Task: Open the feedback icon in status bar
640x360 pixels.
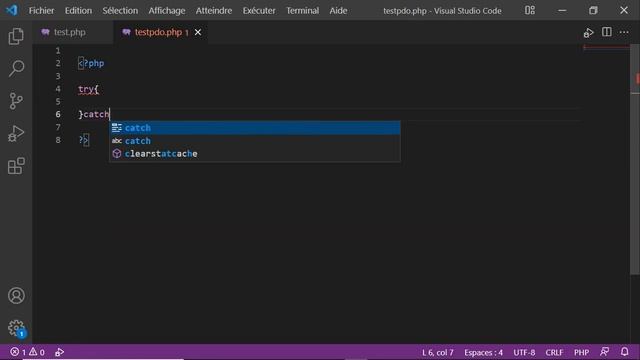Action: click(x=605, y=351)
